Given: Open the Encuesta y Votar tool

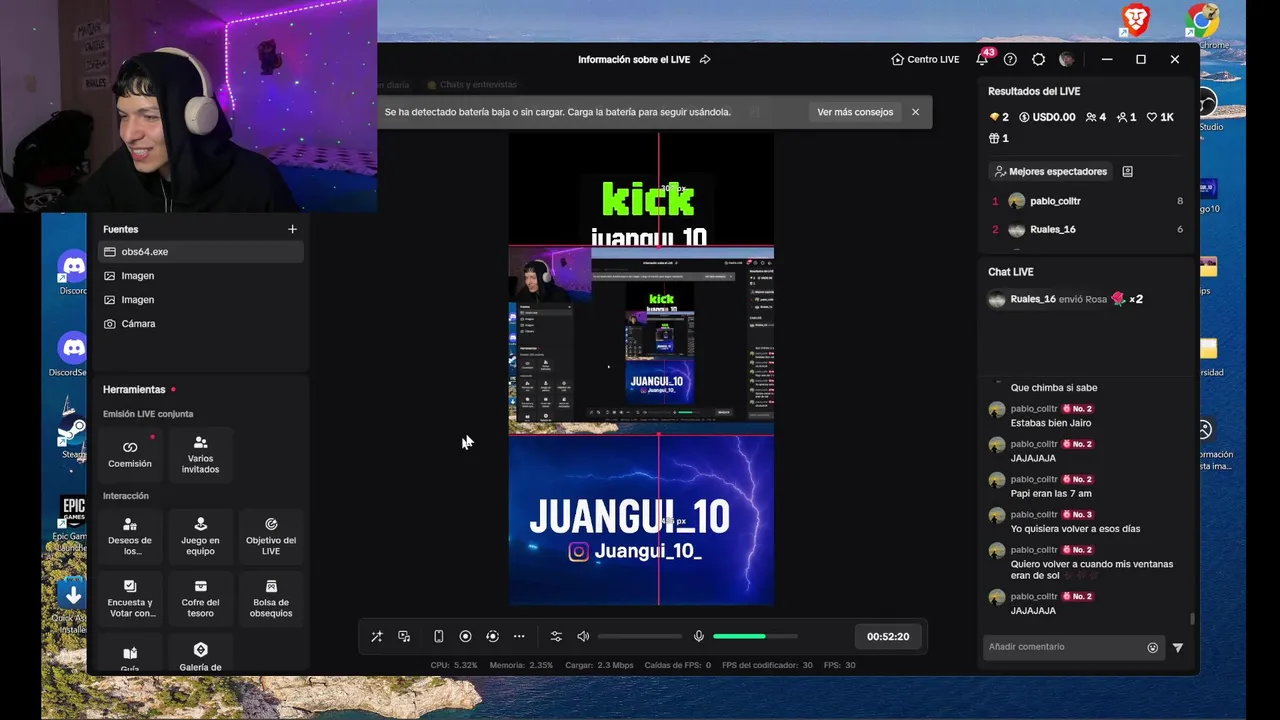Looking at the screenshot, I should click(x=130, y=598).
